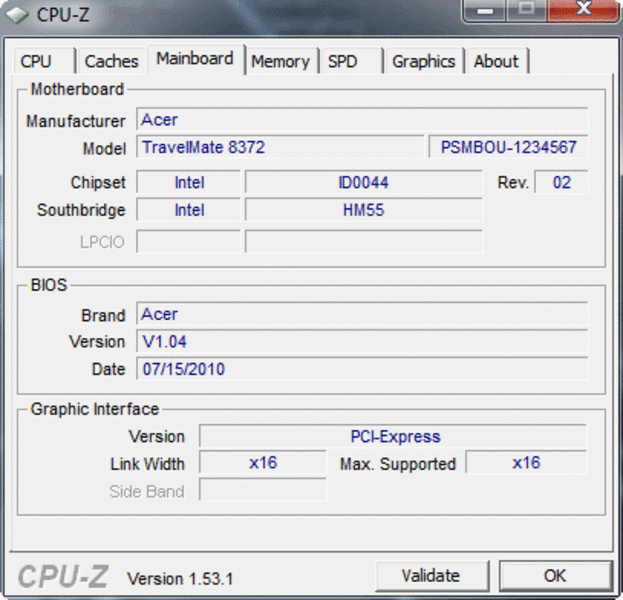Open the SPD tab

351,61
